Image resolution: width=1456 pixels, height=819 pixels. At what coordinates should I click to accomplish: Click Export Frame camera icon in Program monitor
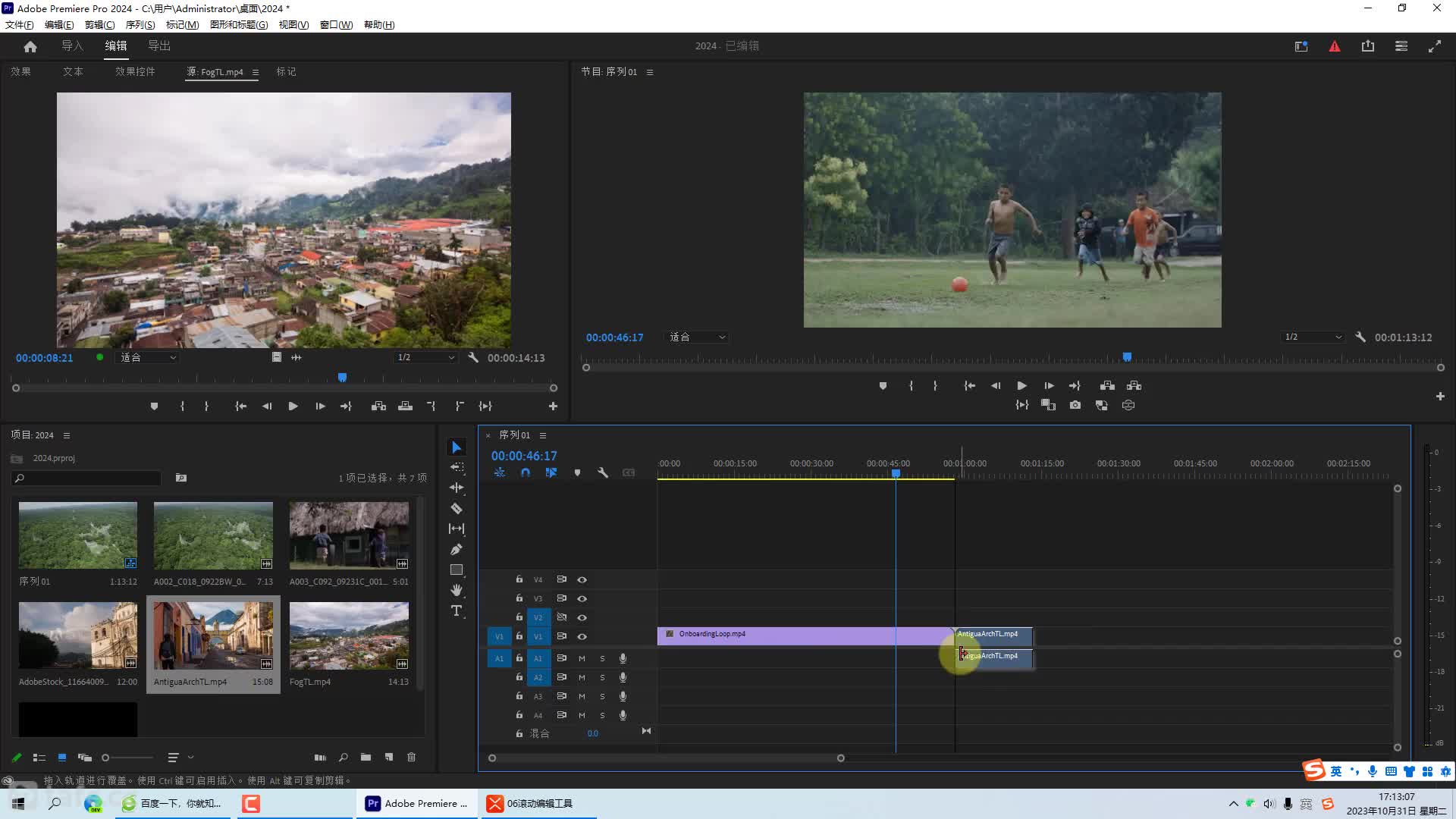point(1075,406)
